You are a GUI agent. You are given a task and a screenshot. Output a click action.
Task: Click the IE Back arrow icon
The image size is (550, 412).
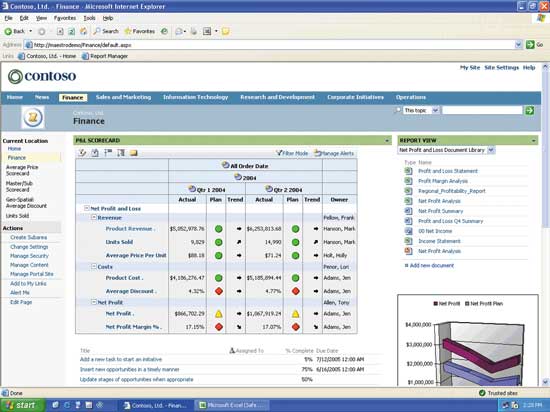point(8,32)
